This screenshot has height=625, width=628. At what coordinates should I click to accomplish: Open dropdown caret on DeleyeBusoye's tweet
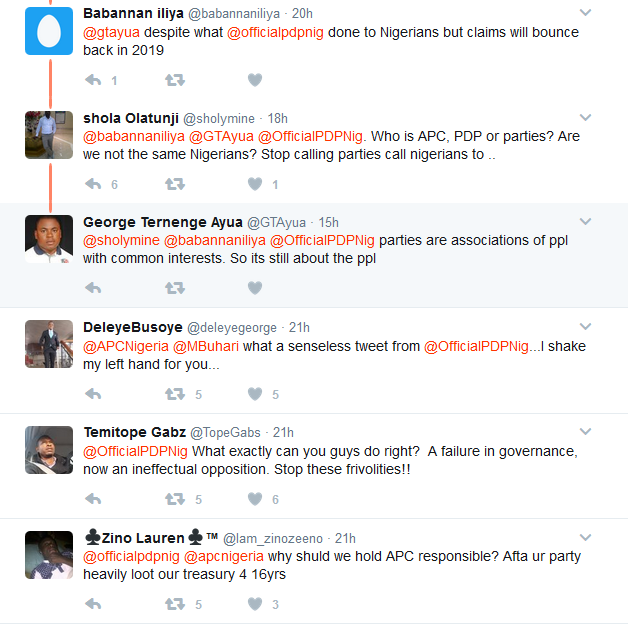pyautogui.click(x=586, y=327)
